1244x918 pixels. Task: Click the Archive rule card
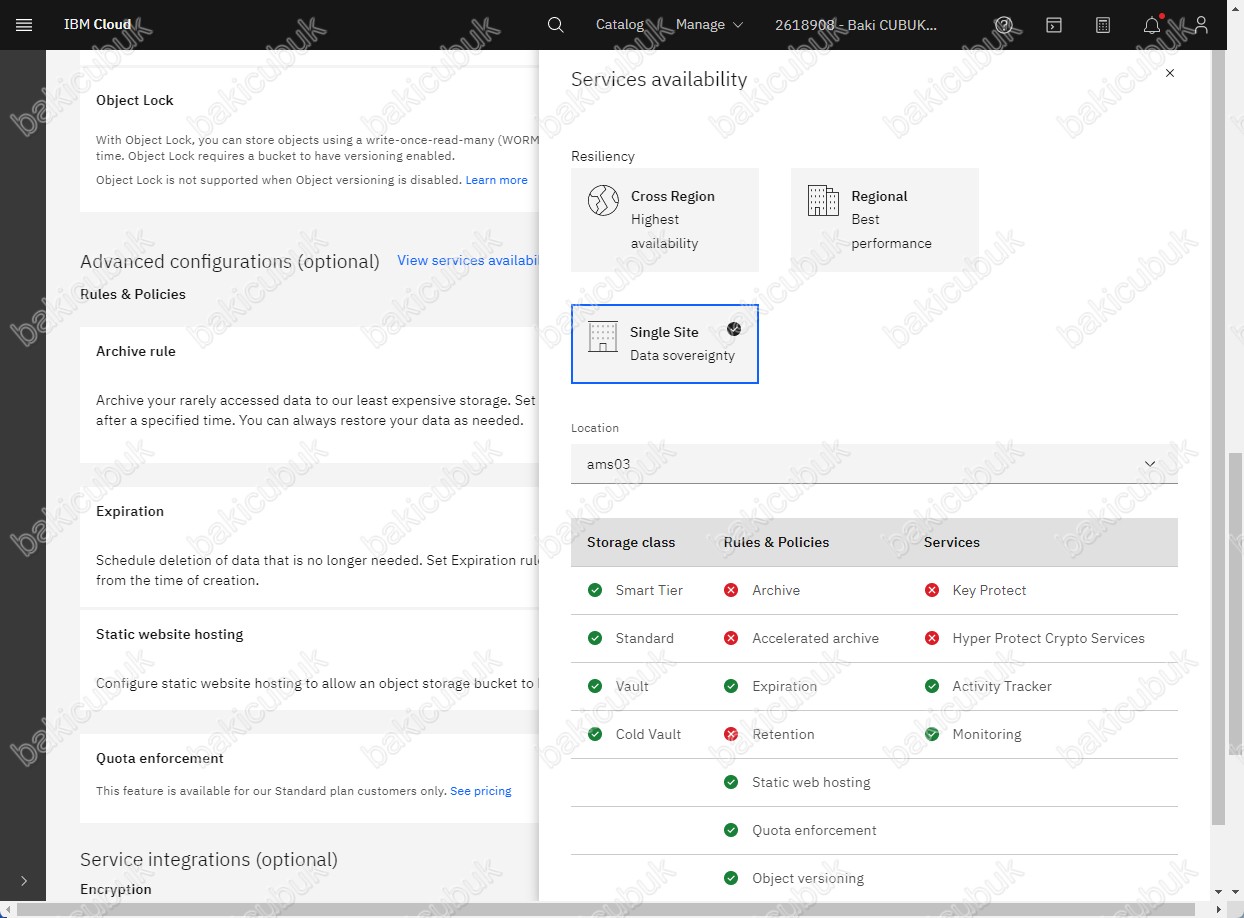pos(309,395)
